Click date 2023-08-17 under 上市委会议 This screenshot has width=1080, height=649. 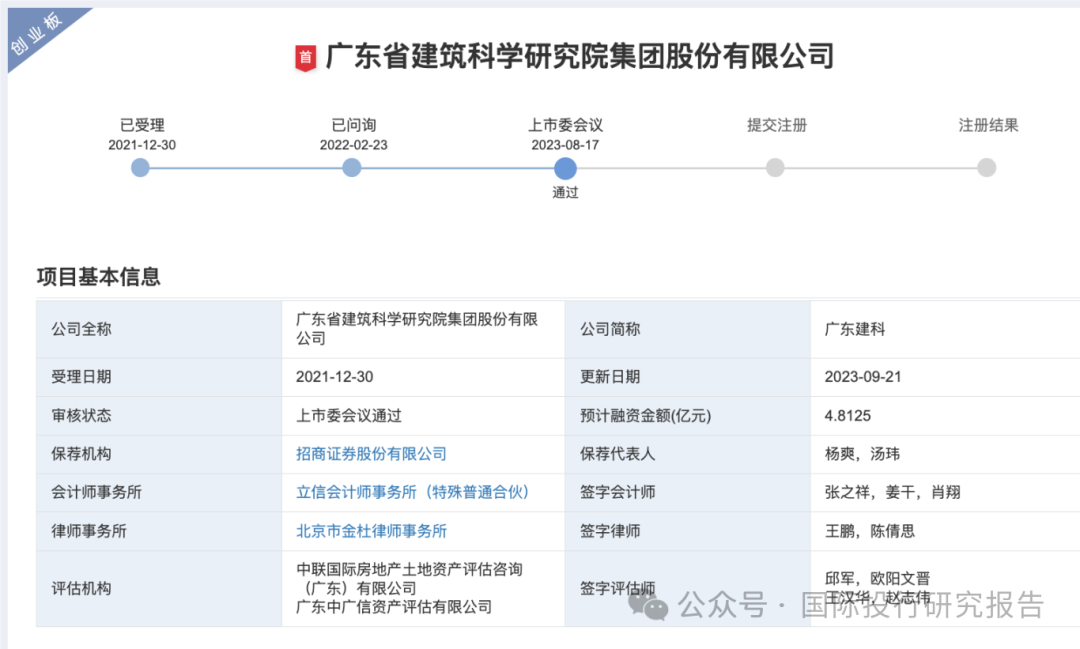point(565,145)
